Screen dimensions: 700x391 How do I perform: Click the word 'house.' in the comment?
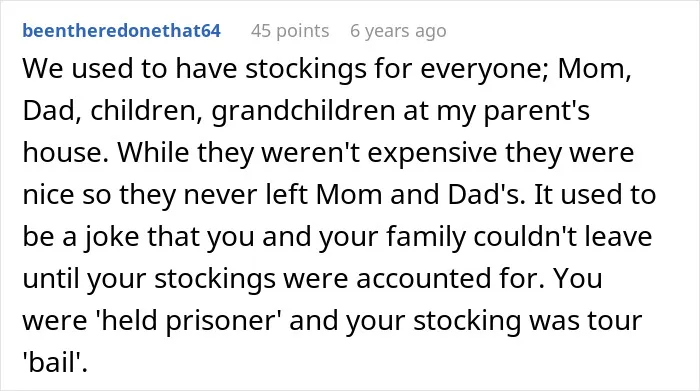(x=66, y=152)
